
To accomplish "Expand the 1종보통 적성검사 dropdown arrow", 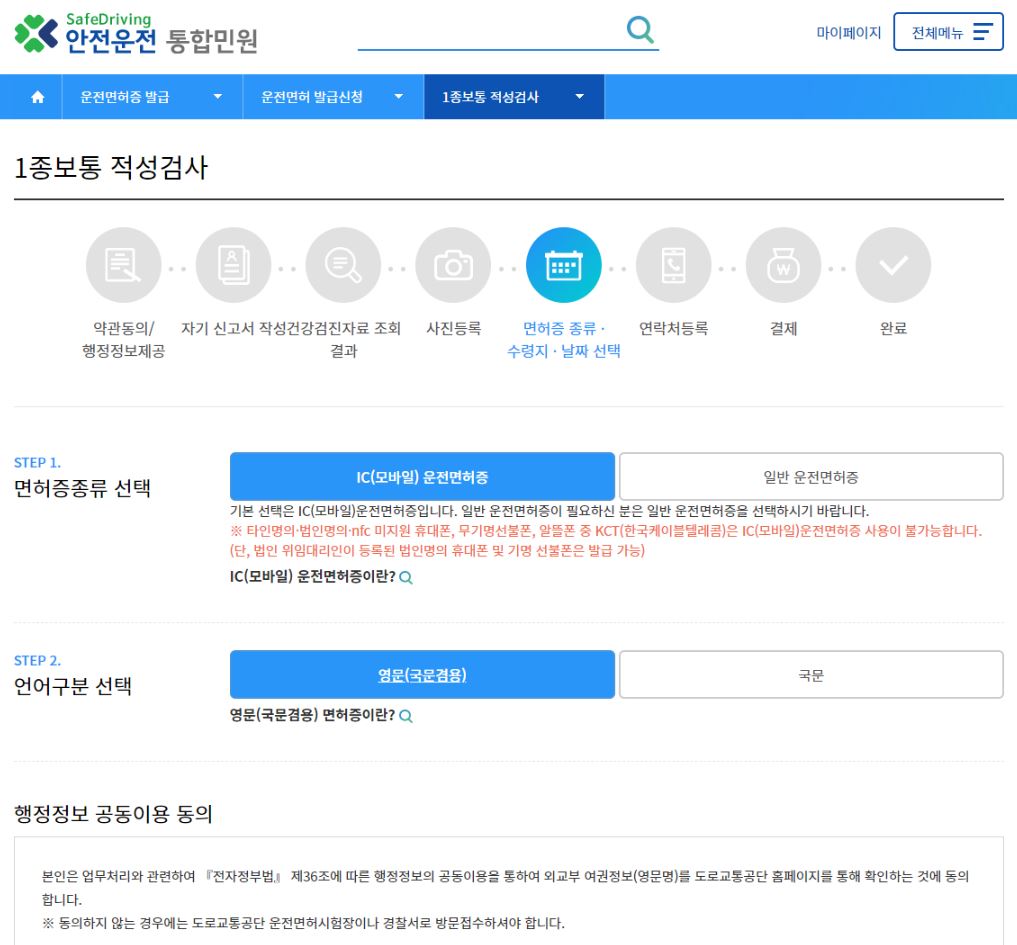I will pos(578,96).
